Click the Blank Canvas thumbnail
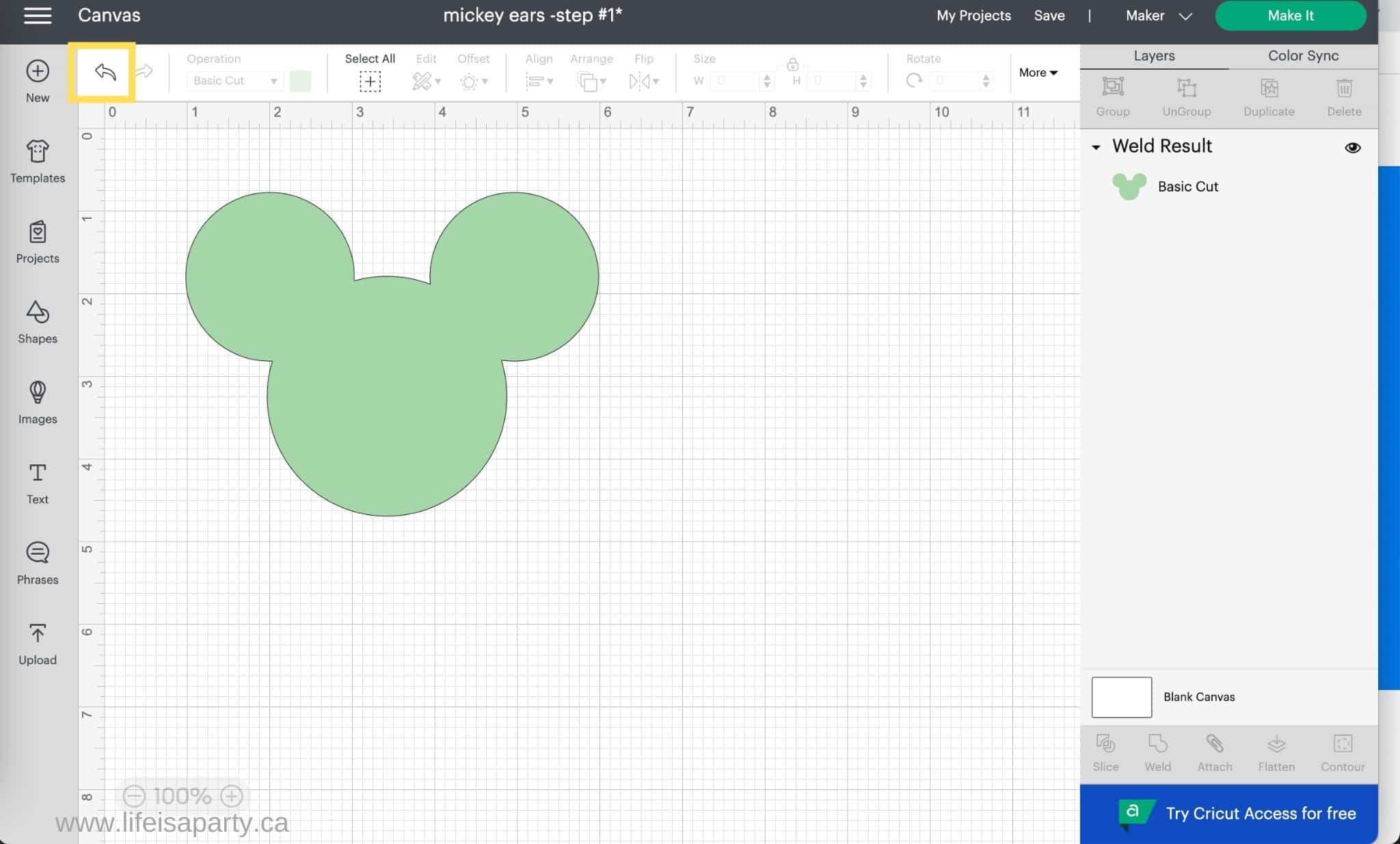The image size is (1400, 844). click(x=1121, y=697)
